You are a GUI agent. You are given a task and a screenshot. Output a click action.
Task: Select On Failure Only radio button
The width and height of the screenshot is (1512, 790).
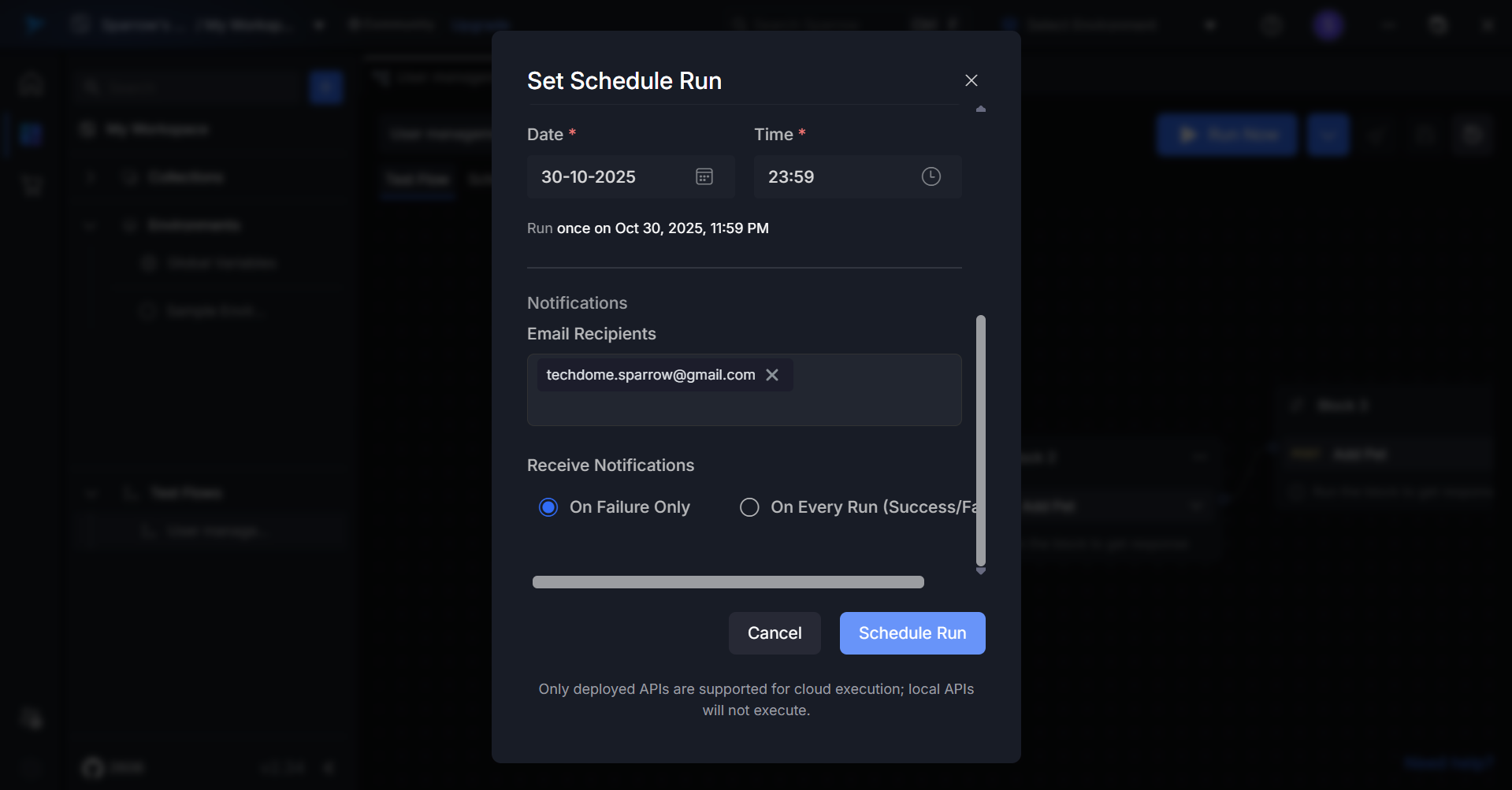548,507
